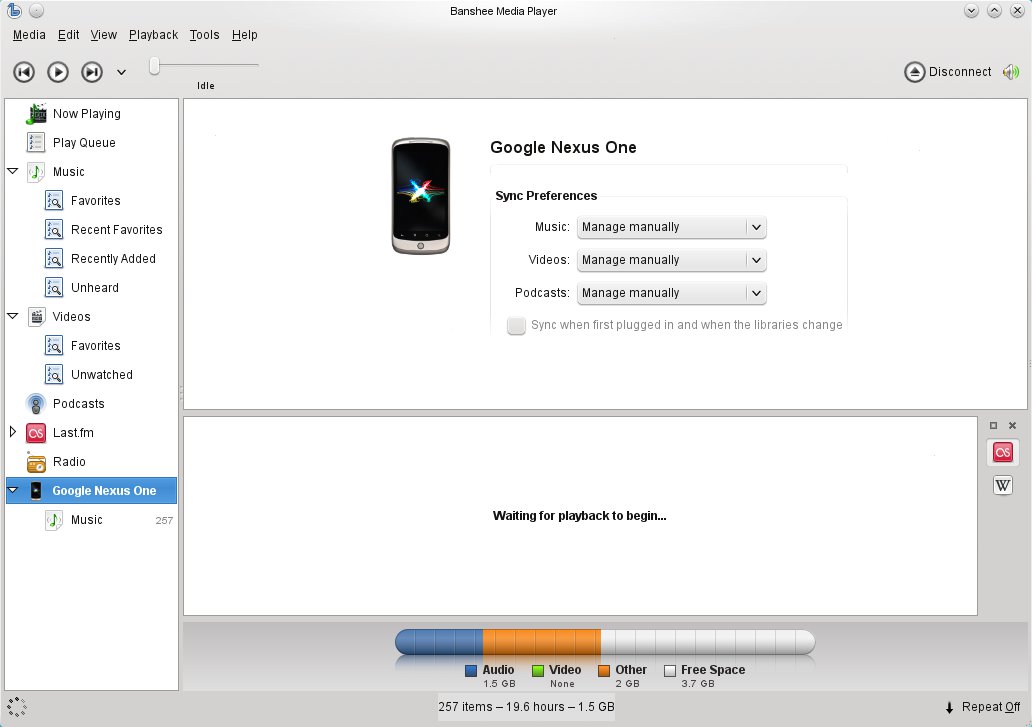The width and height of the screenshot is (1032, 727).
Task: Open Podcasts in the sidebar
Action: (x=78, y=404)
